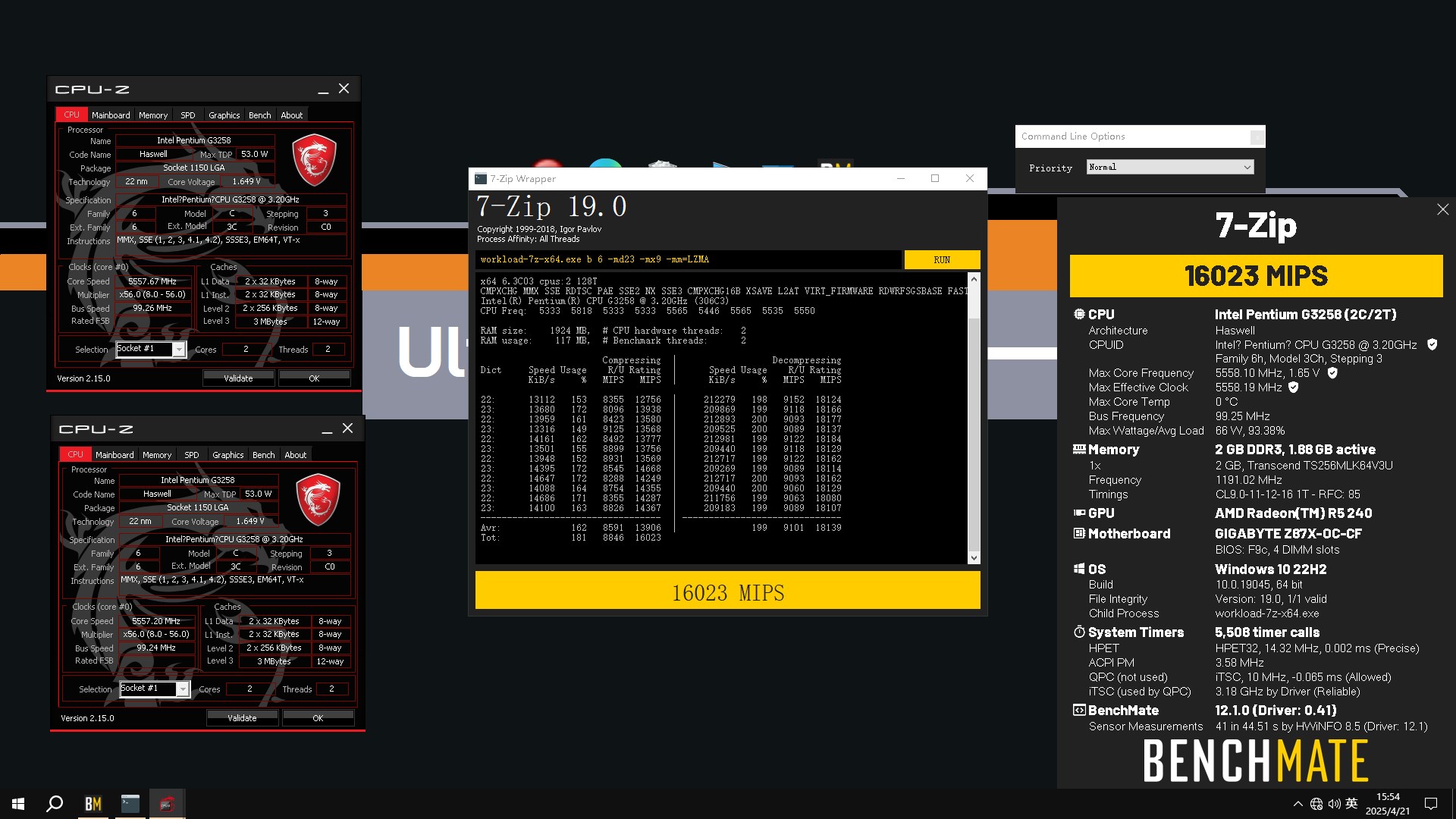Viewport: 1456px width, 819px height.
Task: Open BenchMate from the taskbar
Action: (93, 804)
